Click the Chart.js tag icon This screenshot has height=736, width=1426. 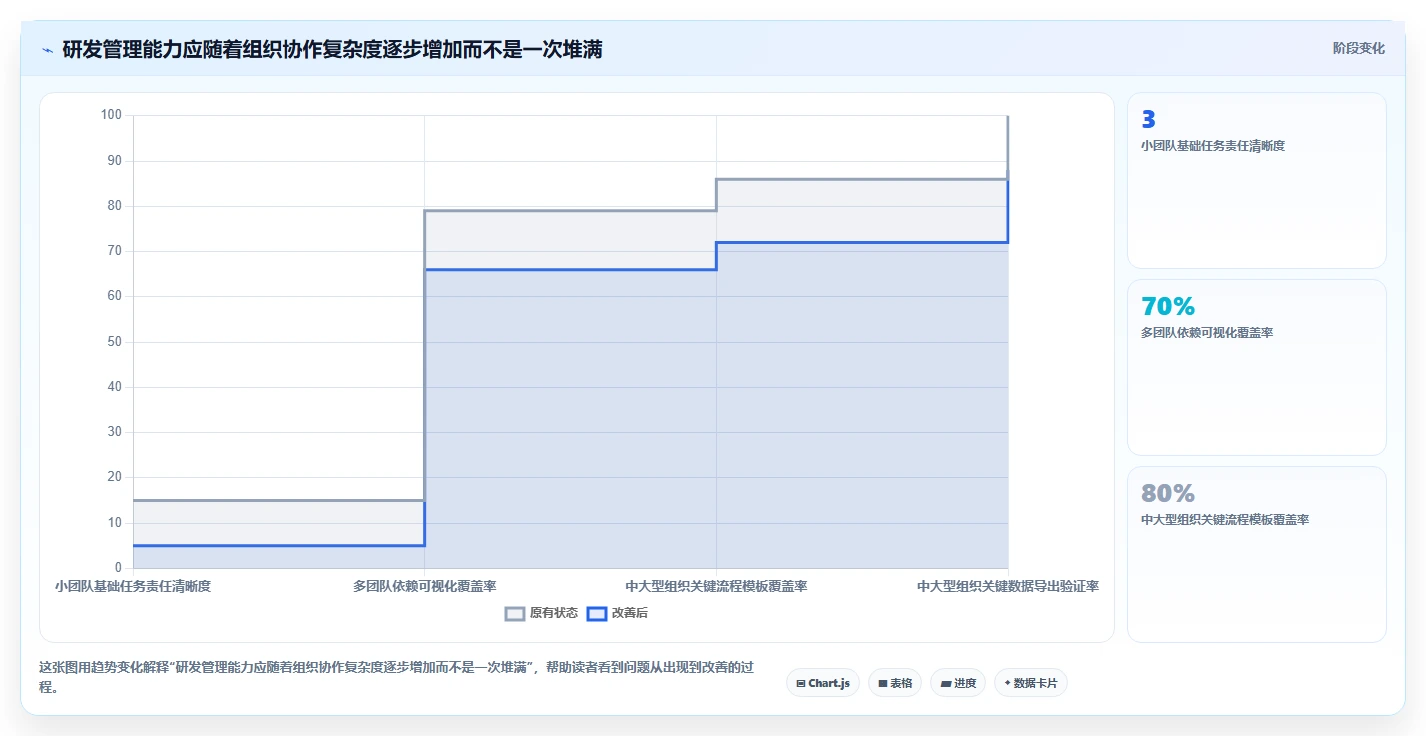(x=801, y=684)
